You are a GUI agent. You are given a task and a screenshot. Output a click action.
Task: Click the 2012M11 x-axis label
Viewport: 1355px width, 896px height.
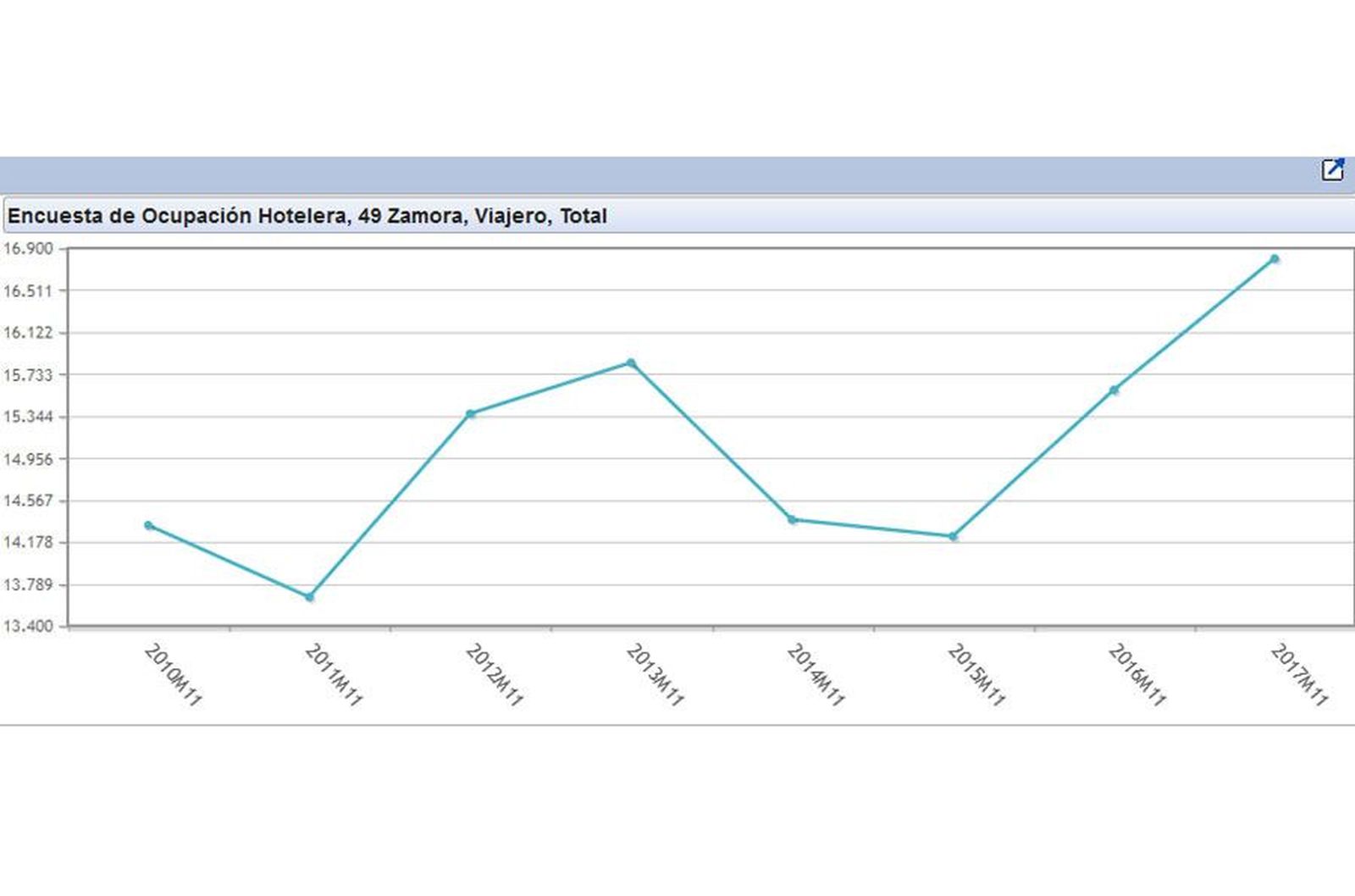pos(494,675)
